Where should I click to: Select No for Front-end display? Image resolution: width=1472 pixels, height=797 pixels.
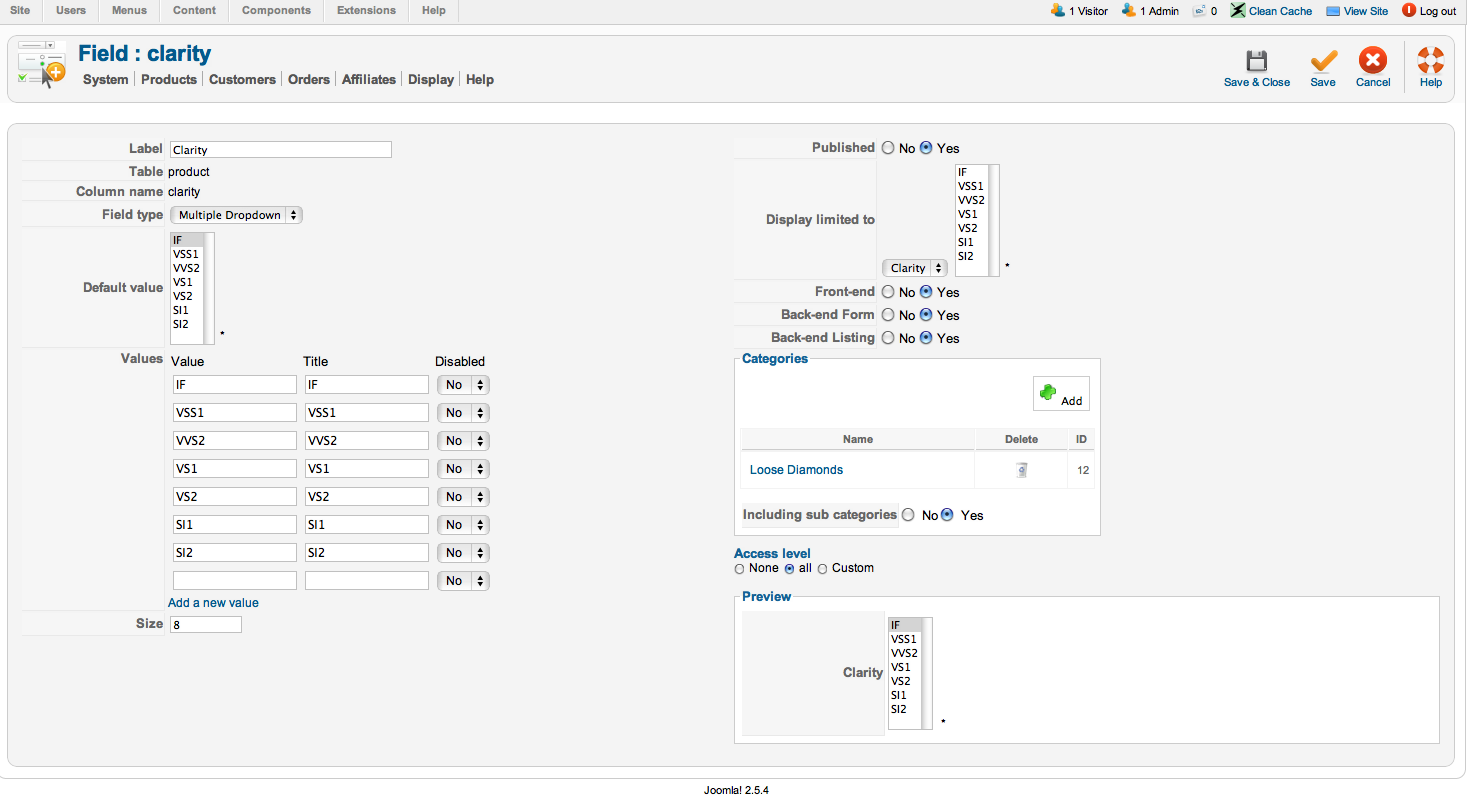888,292
